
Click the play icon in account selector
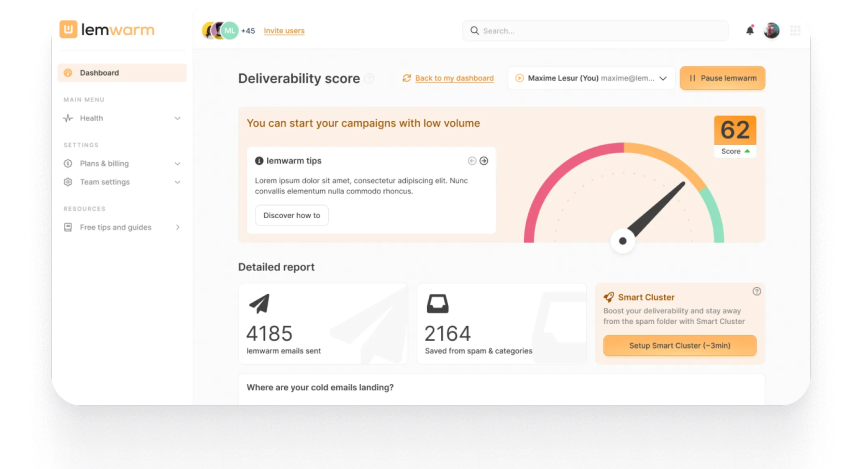click(x=519, y=78)
